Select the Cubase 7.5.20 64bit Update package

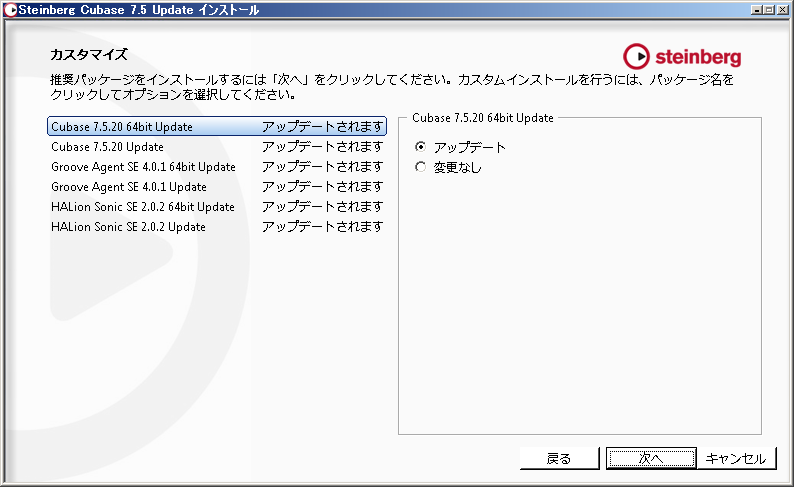[217, 127]
